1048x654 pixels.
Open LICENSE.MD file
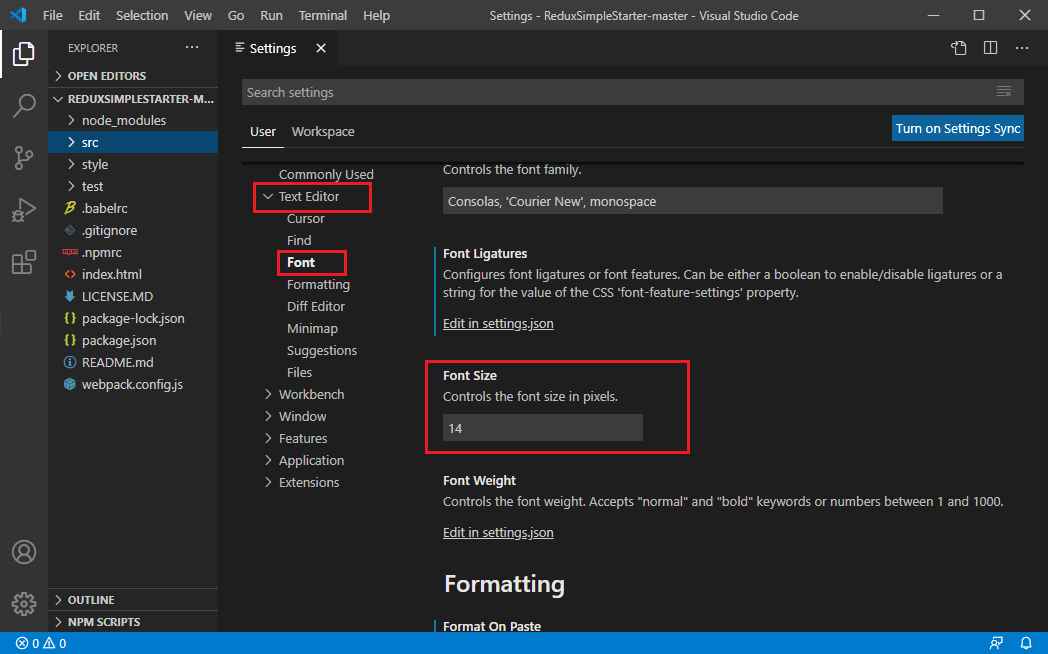point(133,296)
